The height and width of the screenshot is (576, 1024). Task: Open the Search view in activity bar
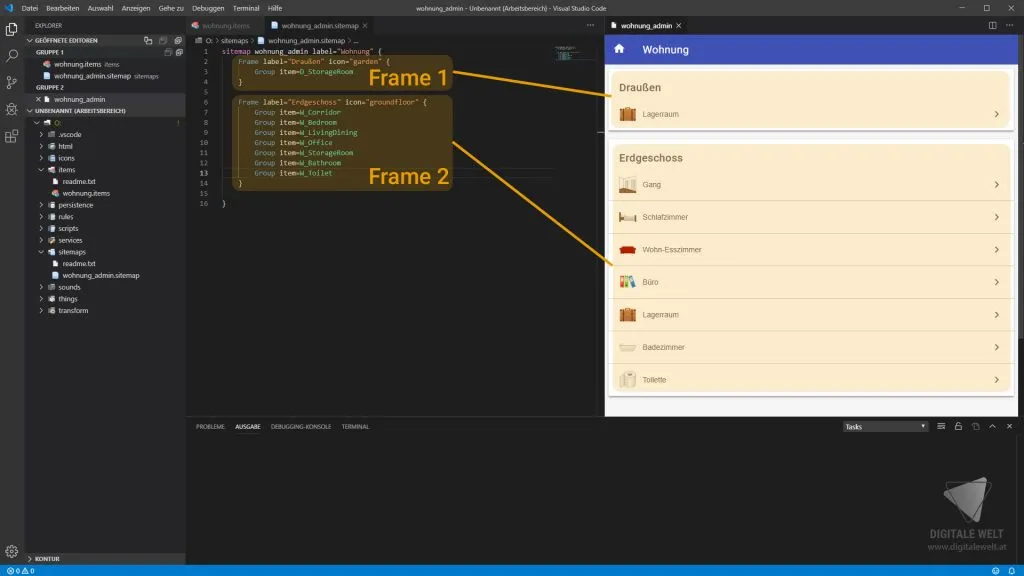[12, 56]
